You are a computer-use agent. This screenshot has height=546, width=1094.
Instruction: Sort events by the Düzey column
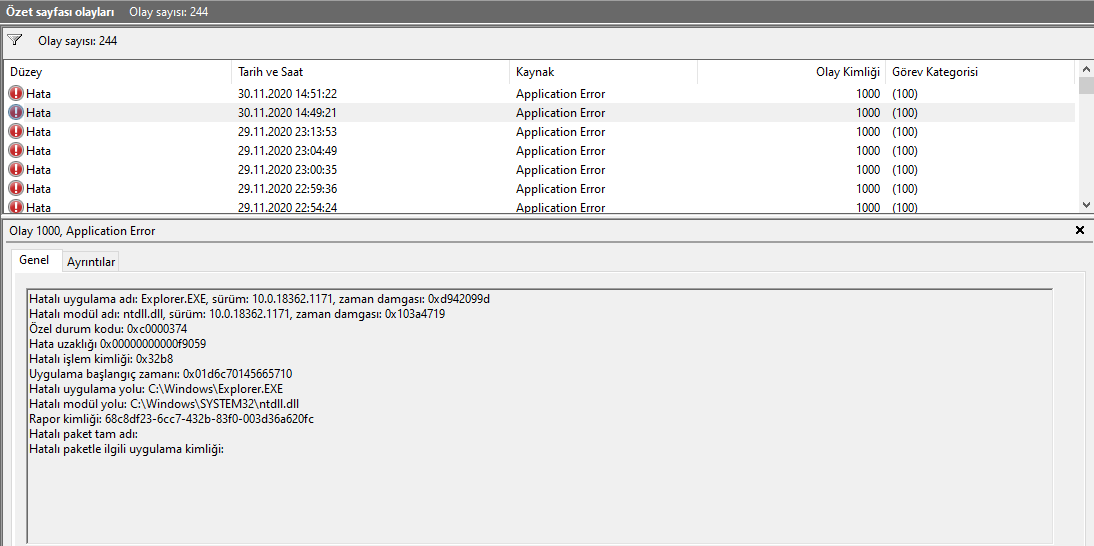coord(118,73)
